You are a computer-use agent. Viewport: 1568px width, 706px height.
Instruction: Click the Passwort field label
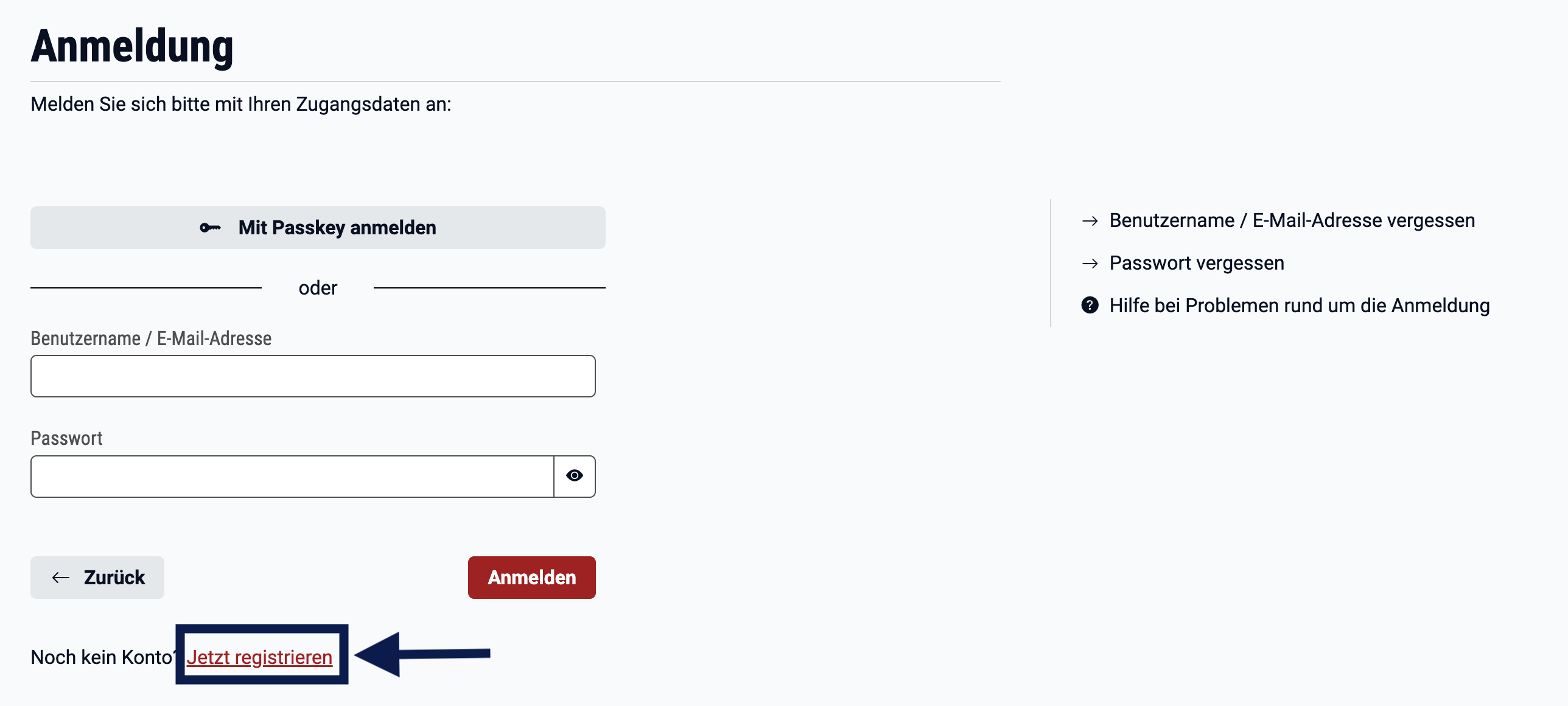point(66,438)
